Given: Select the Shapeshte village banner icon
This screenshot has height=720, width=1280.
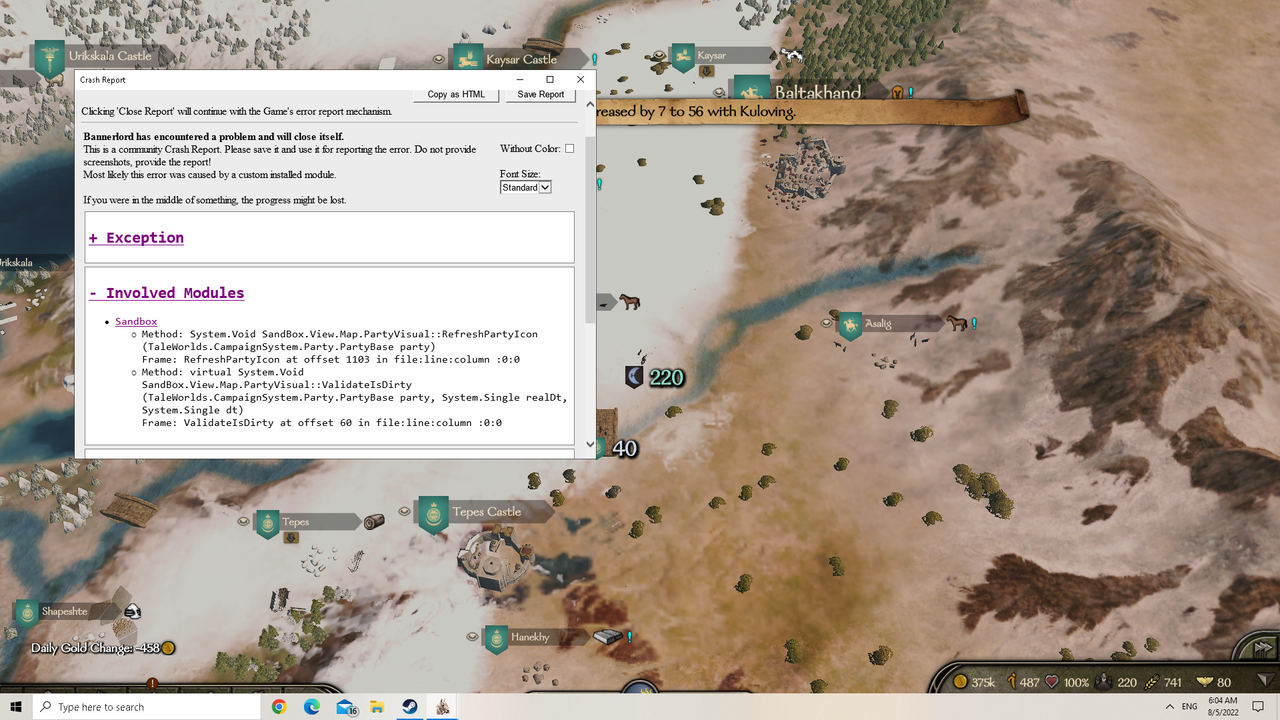Looking at the screenshot, I should 27,612.
